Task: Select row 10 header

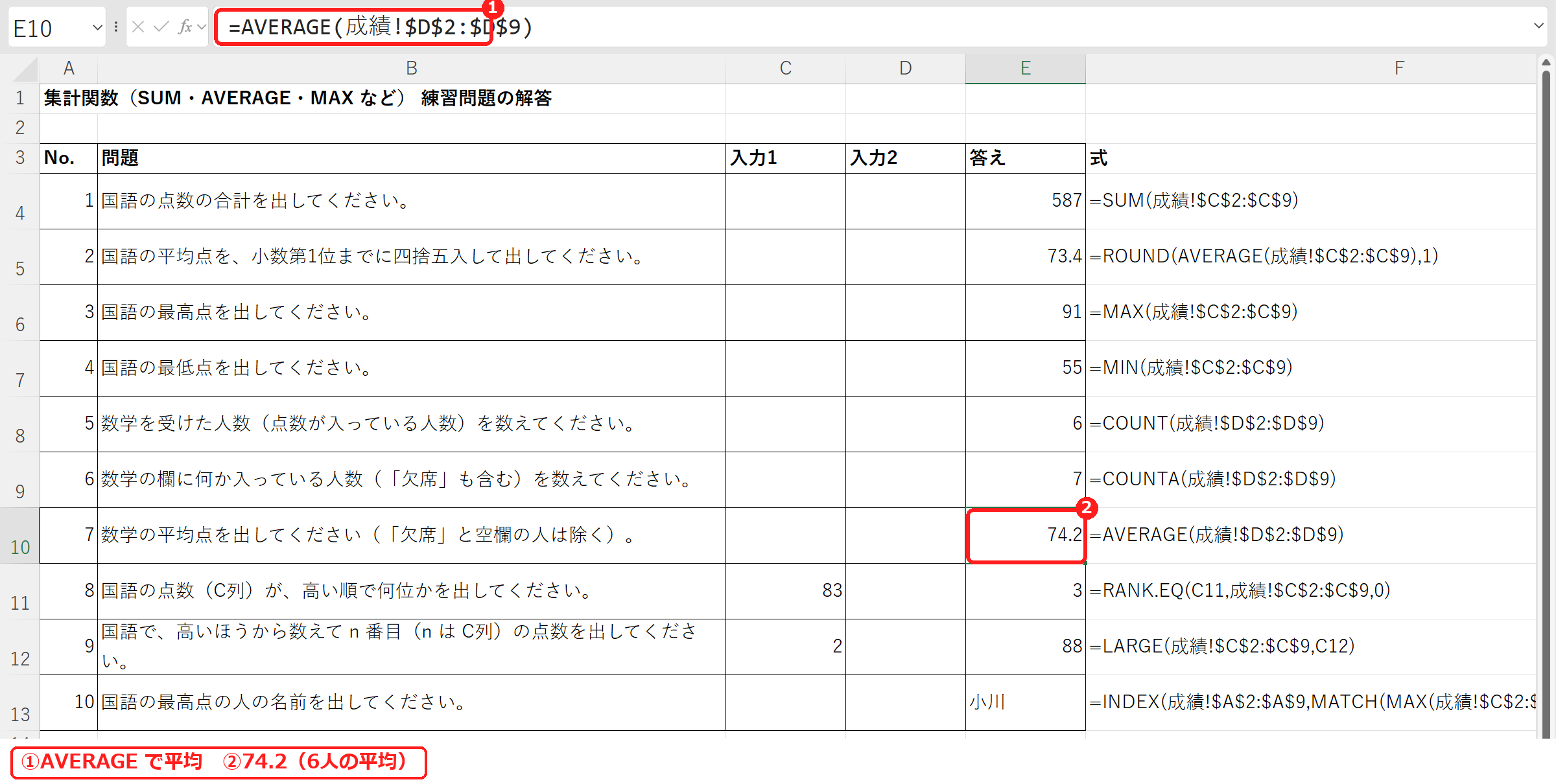Action: 20,536
